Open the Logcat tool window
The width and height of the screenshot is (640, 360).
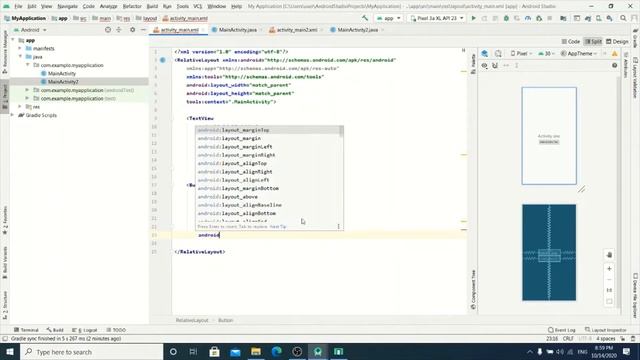(x=85, y=330)
